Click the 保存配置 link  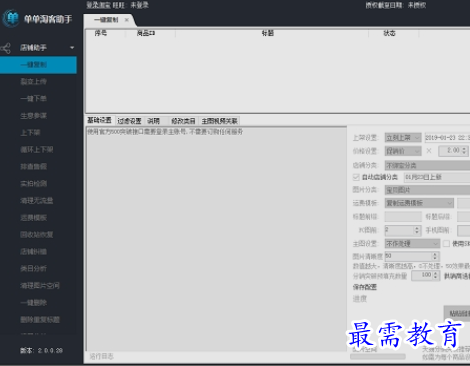365,287
